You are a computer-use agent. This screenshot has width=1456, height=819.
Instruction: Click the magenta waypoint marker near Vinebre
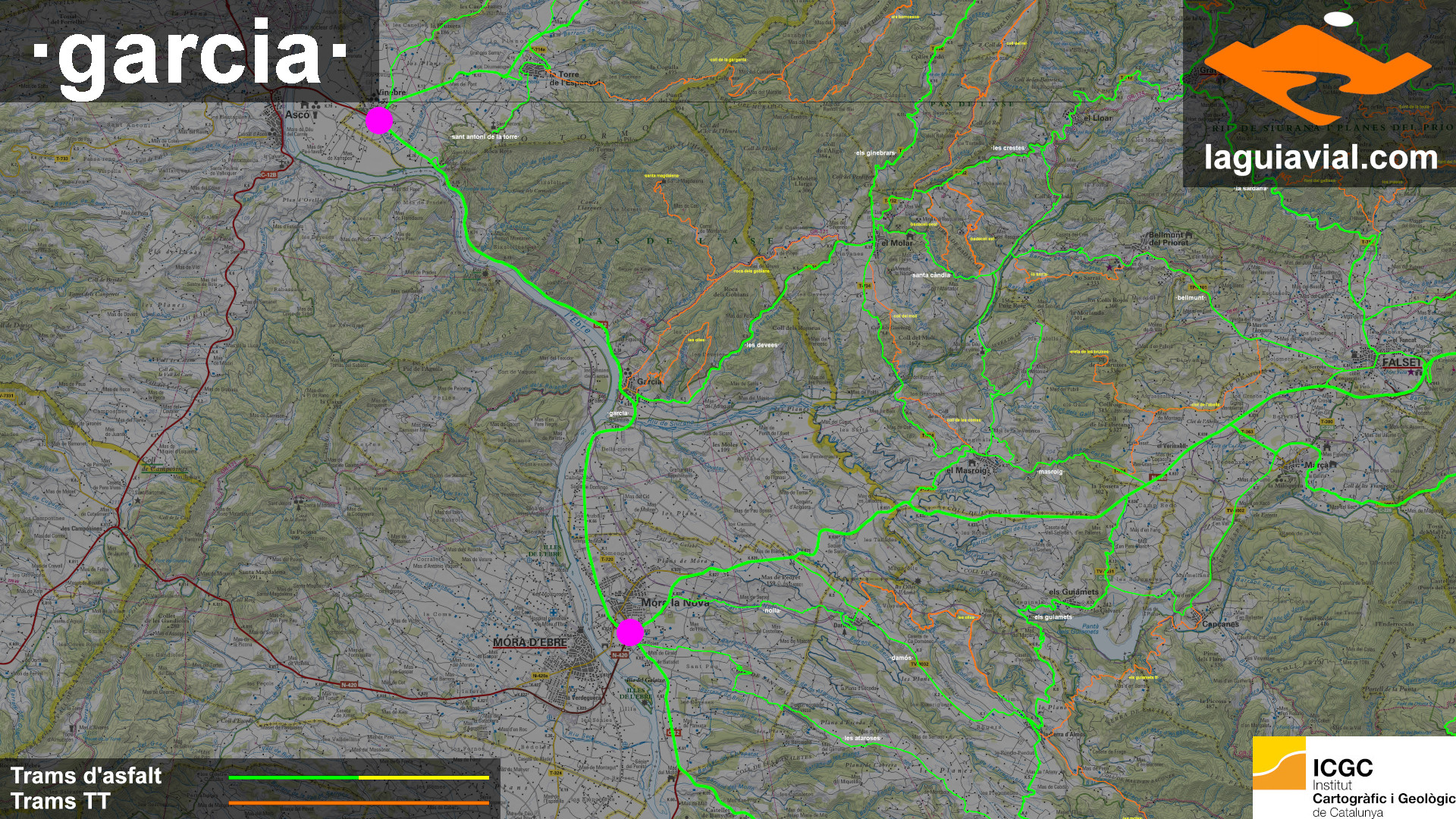(379, 121)
